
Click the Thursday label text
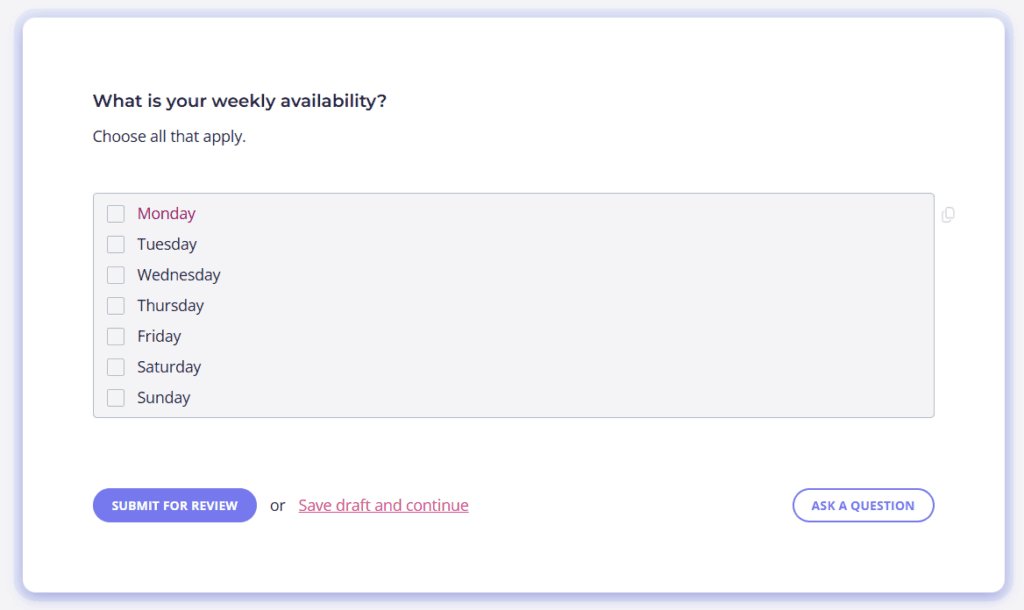coord(170,306)
